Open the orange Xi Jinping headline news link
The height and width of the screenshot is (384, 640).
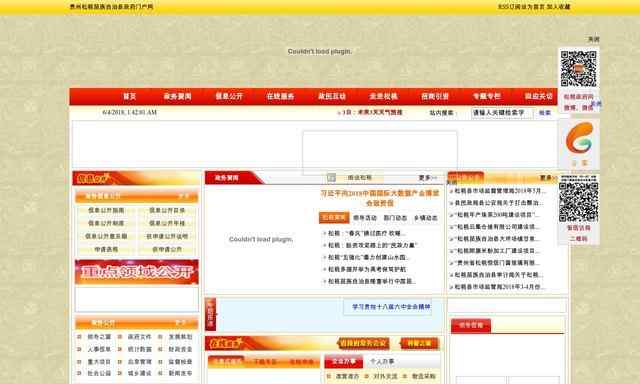click(380, 198)
